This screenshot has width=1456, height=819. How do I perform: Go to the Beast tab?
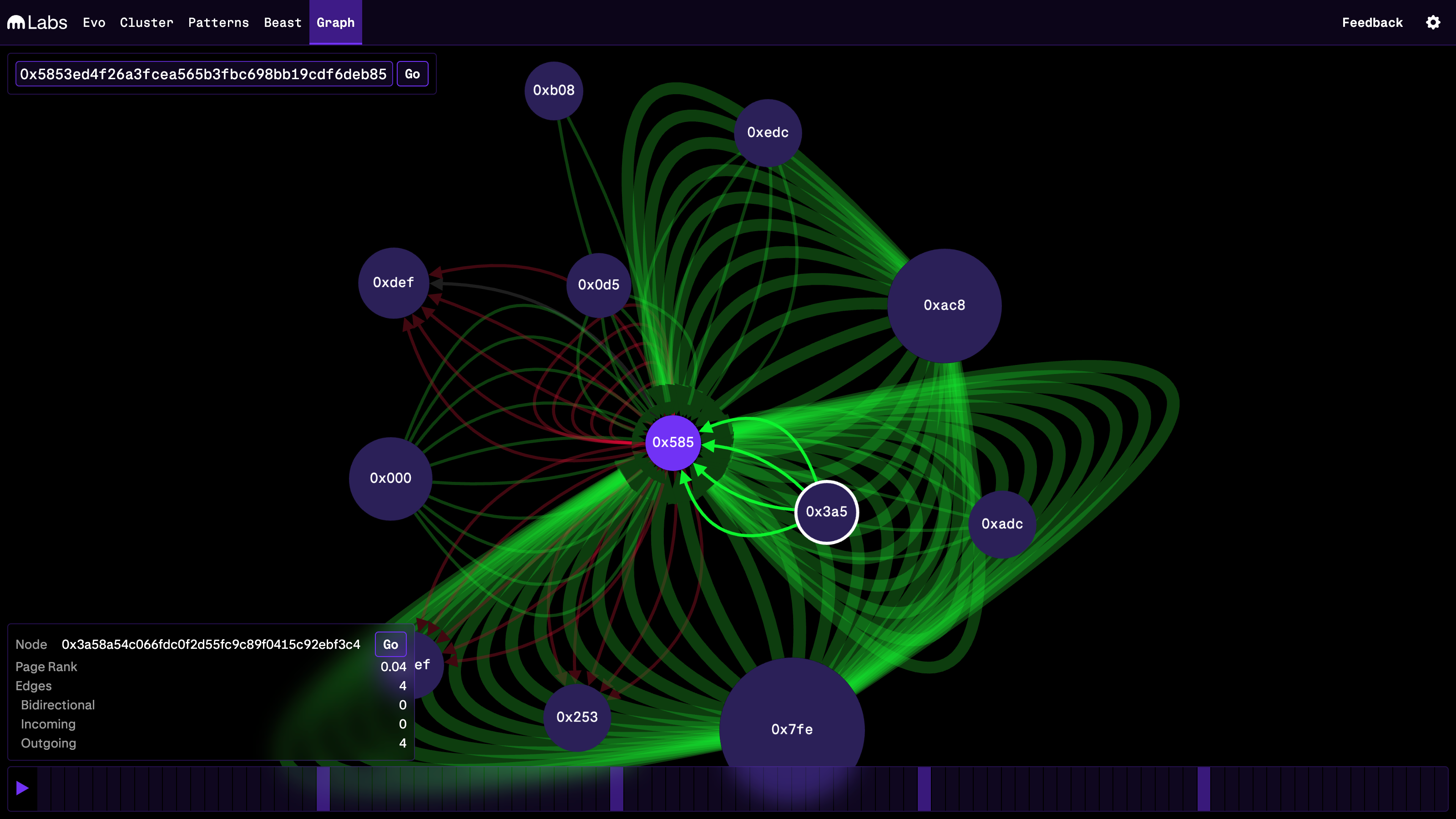tap(283, 23)
